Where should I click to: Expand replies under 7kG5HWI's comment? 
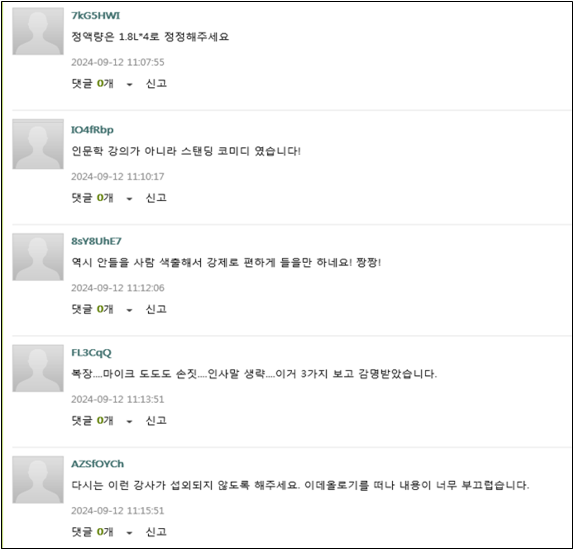point(102,84)
